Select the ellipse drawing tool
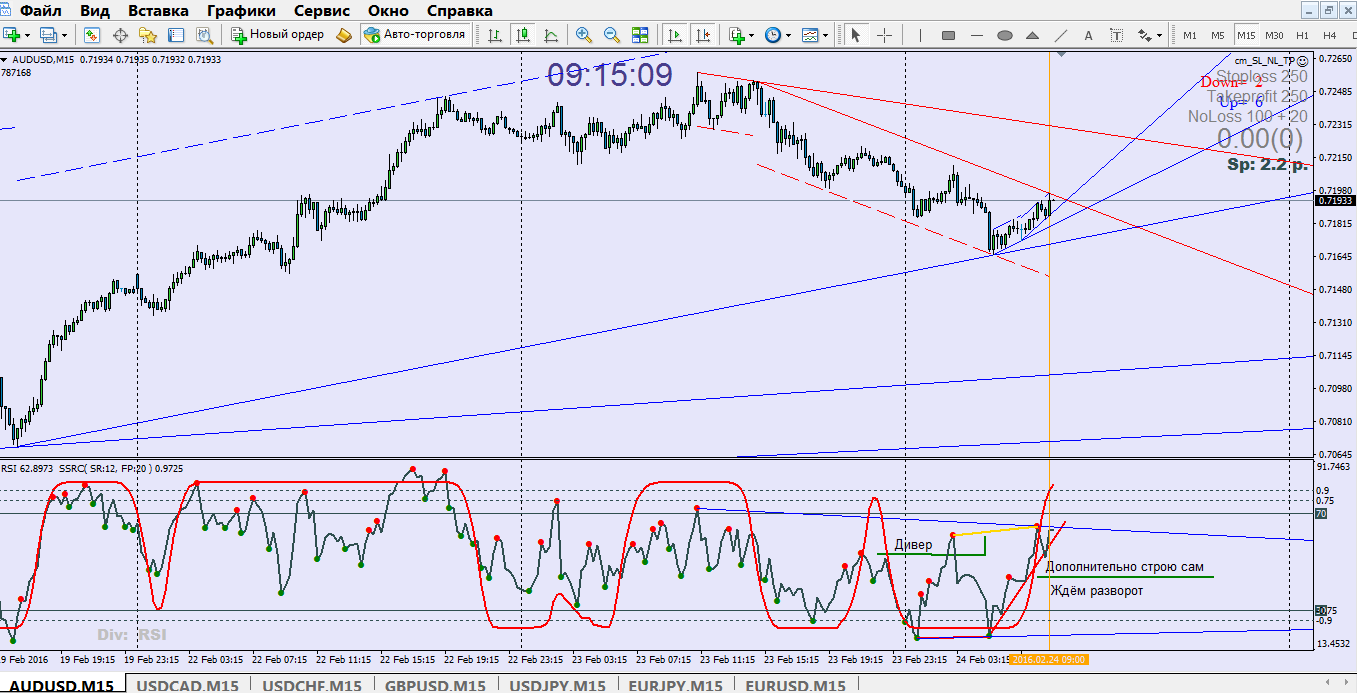 click(1005, 35)
